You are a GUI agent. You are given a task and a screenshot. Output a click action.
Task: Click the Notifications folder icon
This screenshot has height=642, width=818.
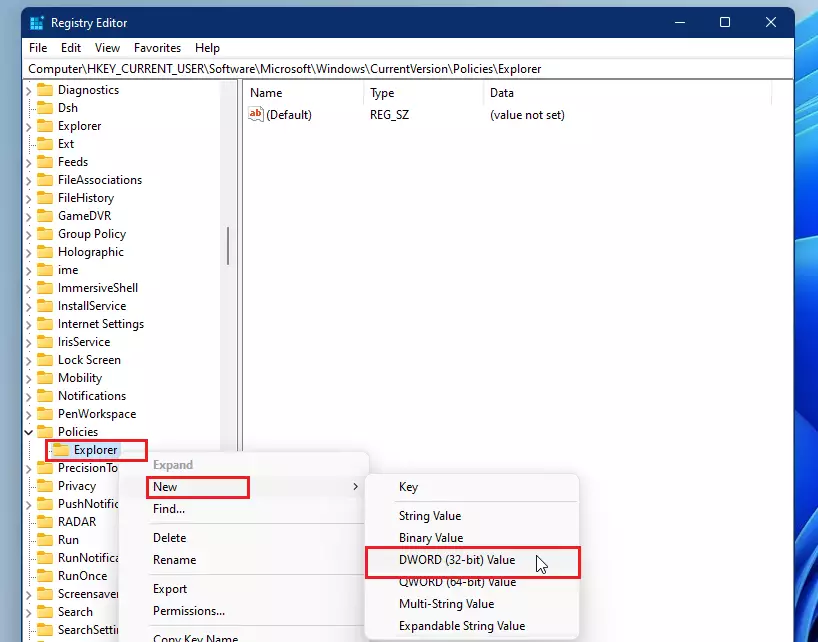45,396
